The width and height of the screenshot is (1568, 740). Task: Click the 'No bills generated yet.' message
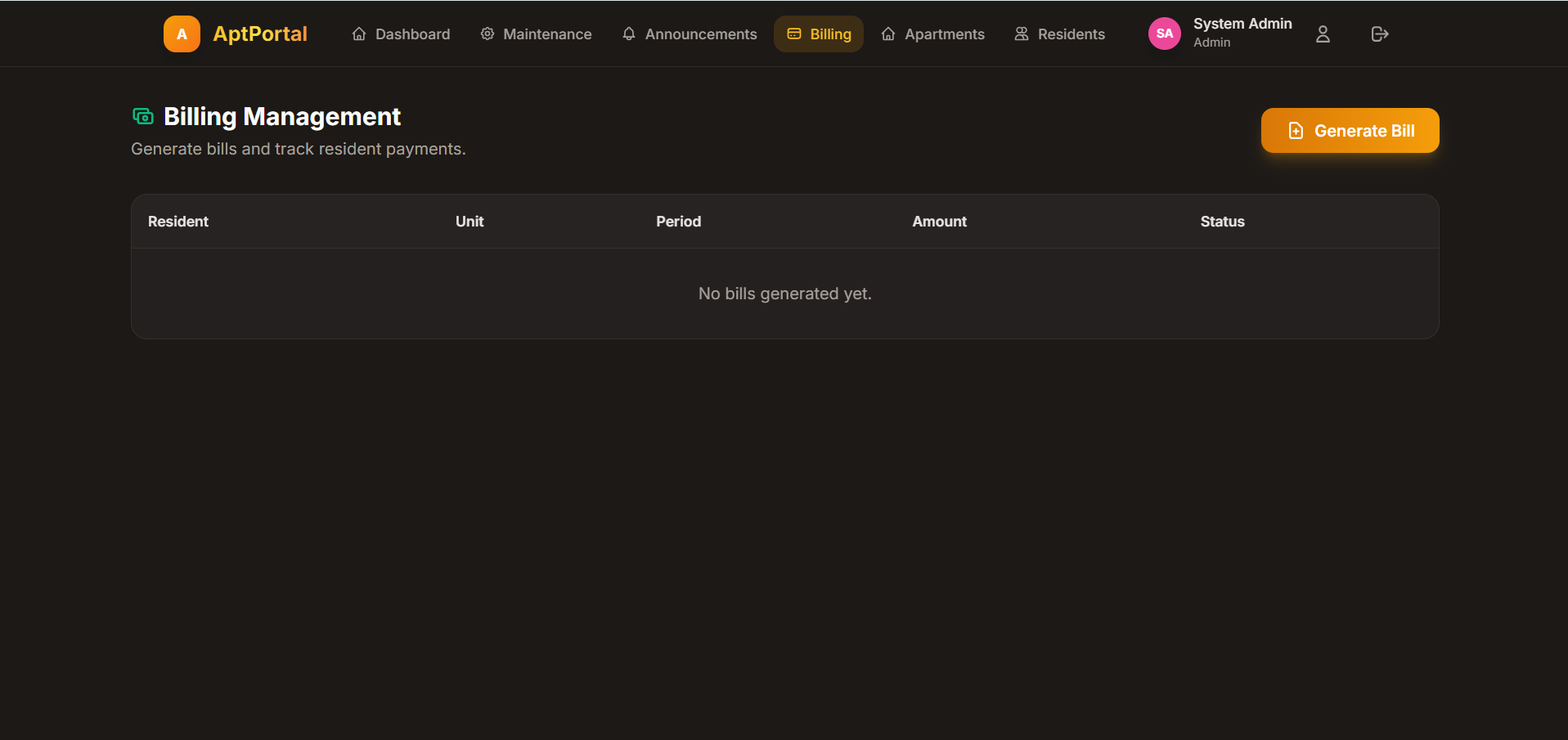pyautogui.click(x=785, y=294)
